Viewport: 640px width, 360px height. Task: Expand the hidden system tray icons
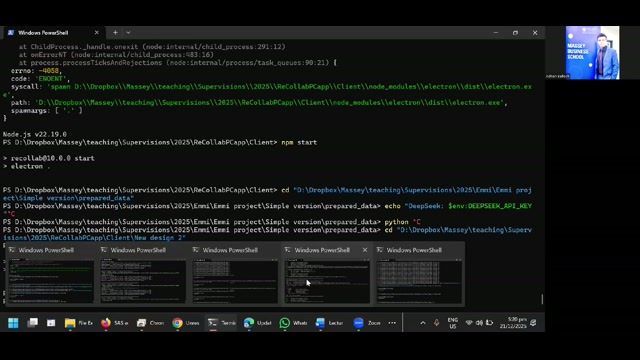(423, 323)
